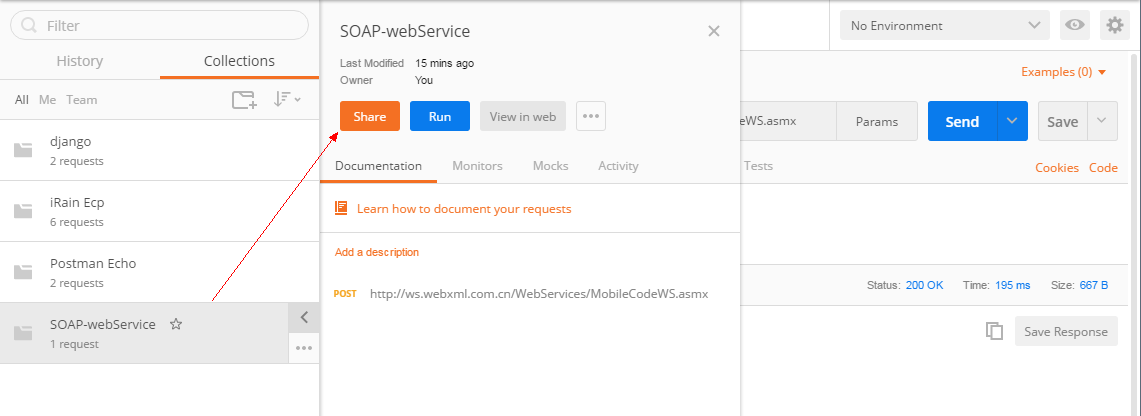Expand the Send button dropdown arrow
Viewport: 1141px width, 416px height.
pyautogui.click(x=1012, y=121)
